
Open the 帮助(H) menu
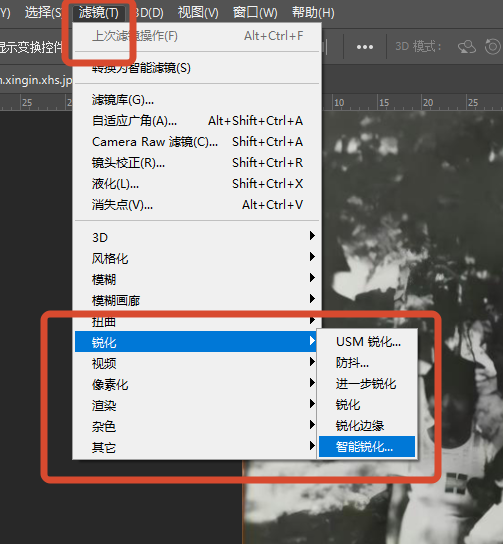313,13
